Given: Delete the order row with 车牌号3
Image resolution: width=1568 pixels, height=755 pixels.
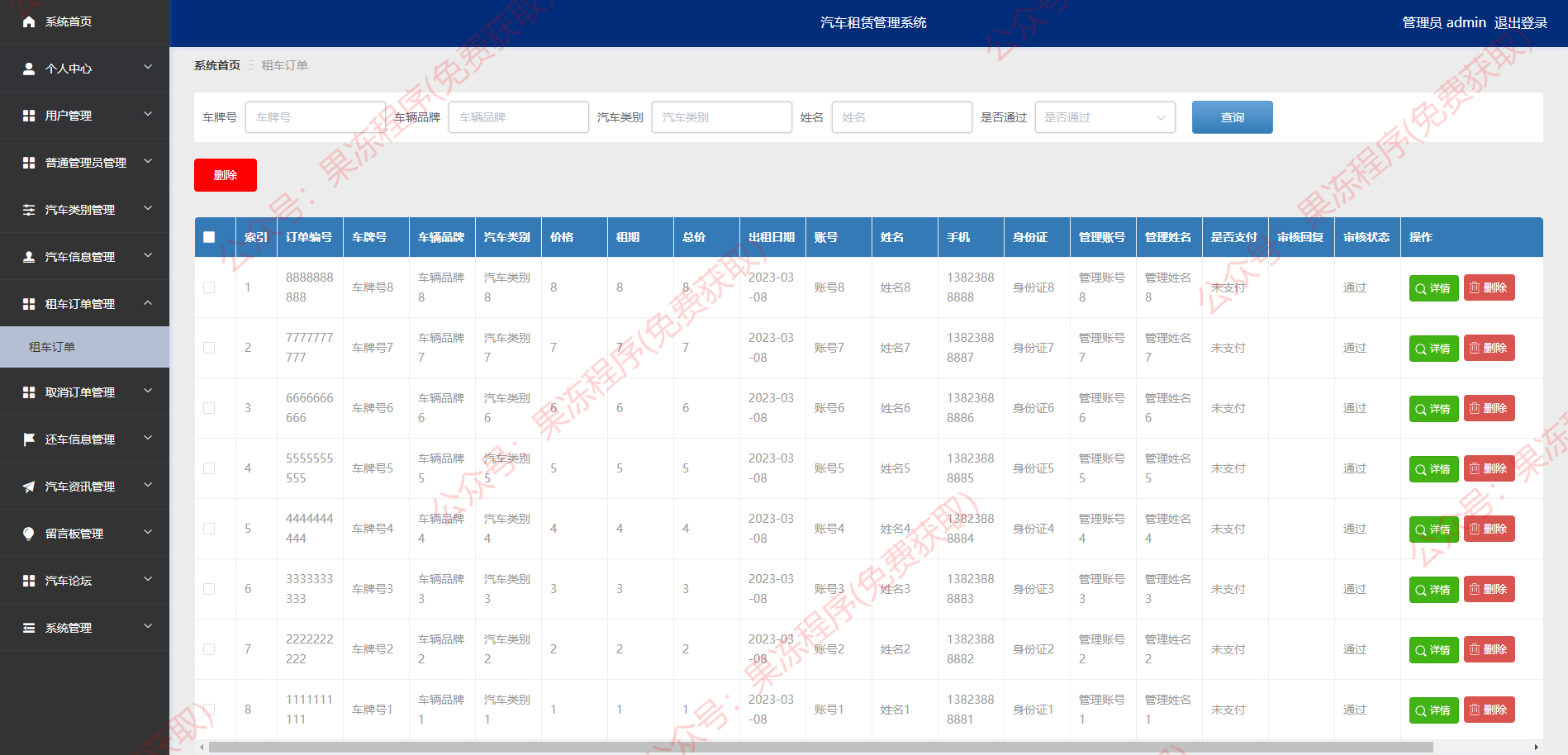Looking at the screenshot, I should [1489, 589].
